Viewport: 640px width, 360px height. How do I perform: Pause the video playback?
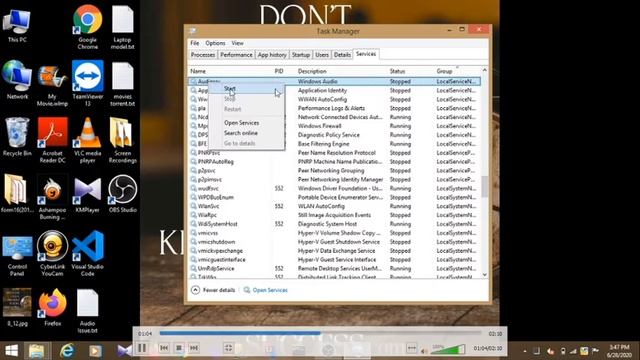pos(142,348)
